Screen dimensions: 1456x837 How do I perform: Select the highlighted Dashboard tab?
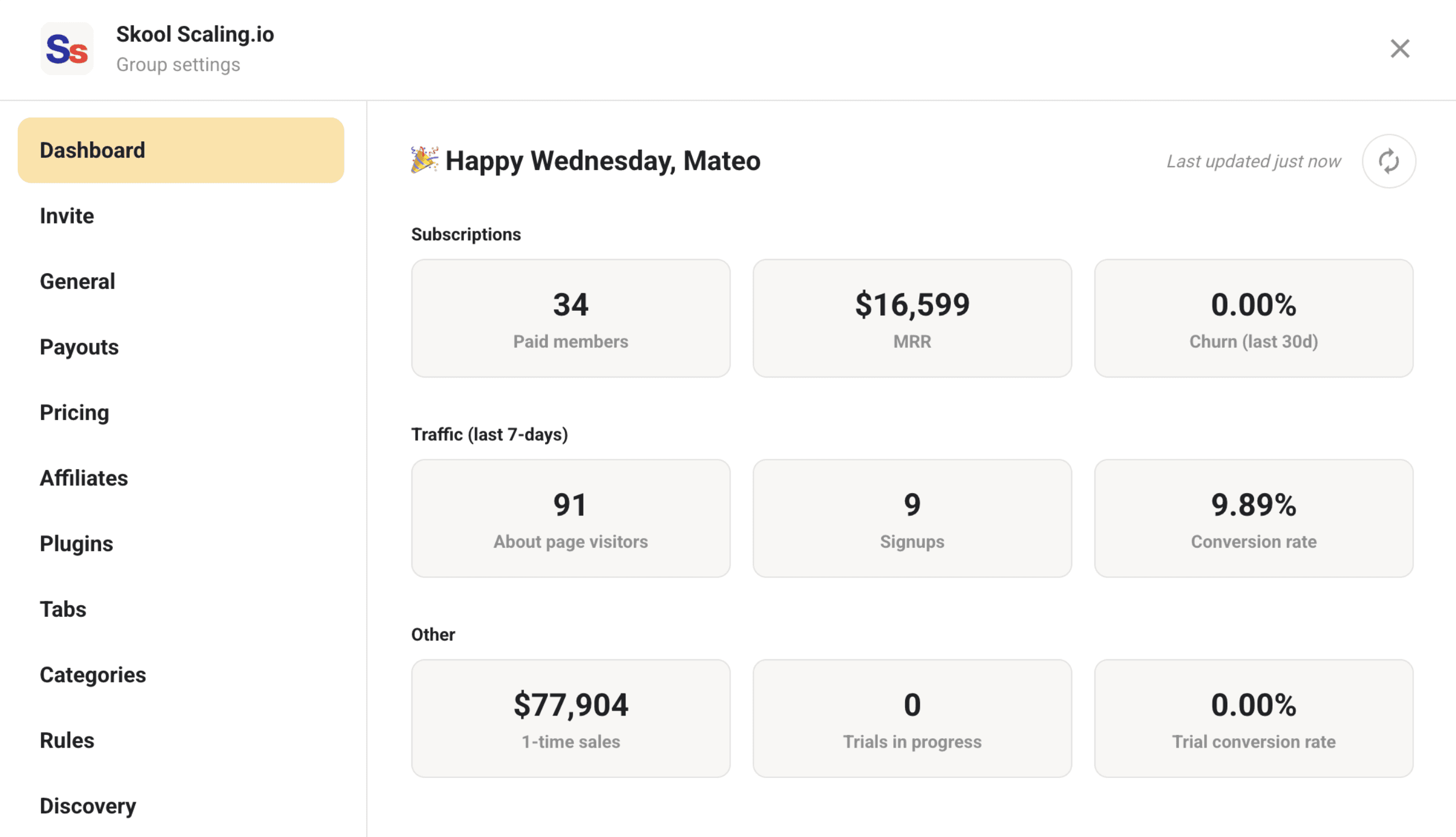click(x=181, y=151)
